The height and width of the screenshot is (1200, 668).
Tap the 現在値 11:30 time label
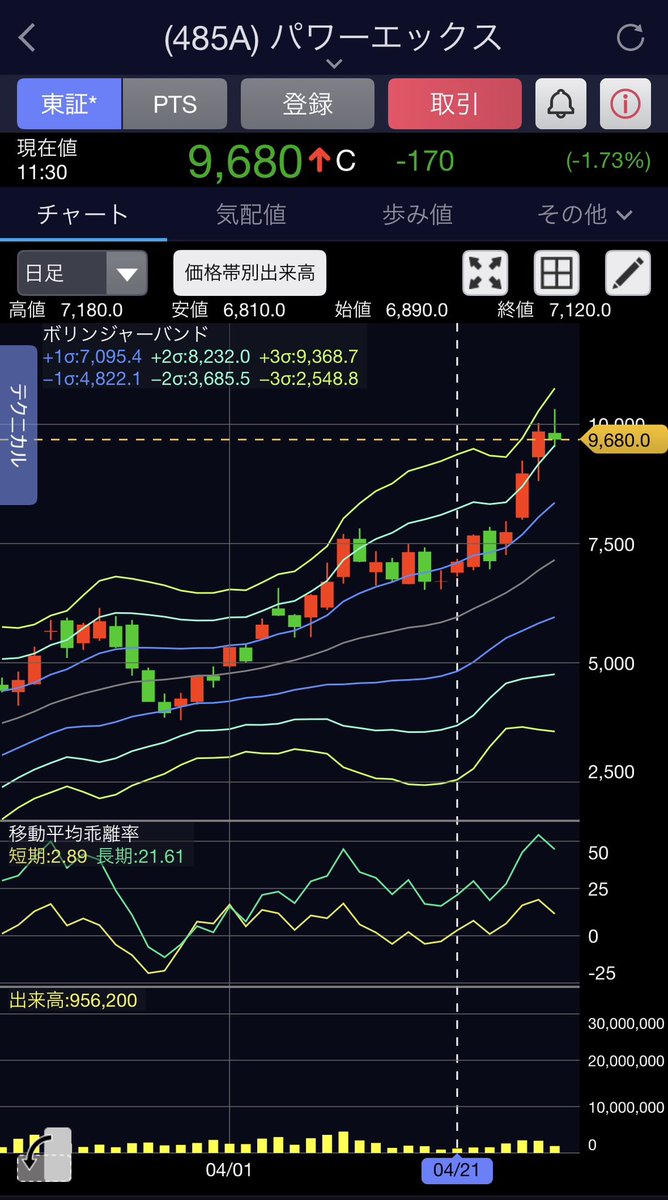tap(47, 160)
